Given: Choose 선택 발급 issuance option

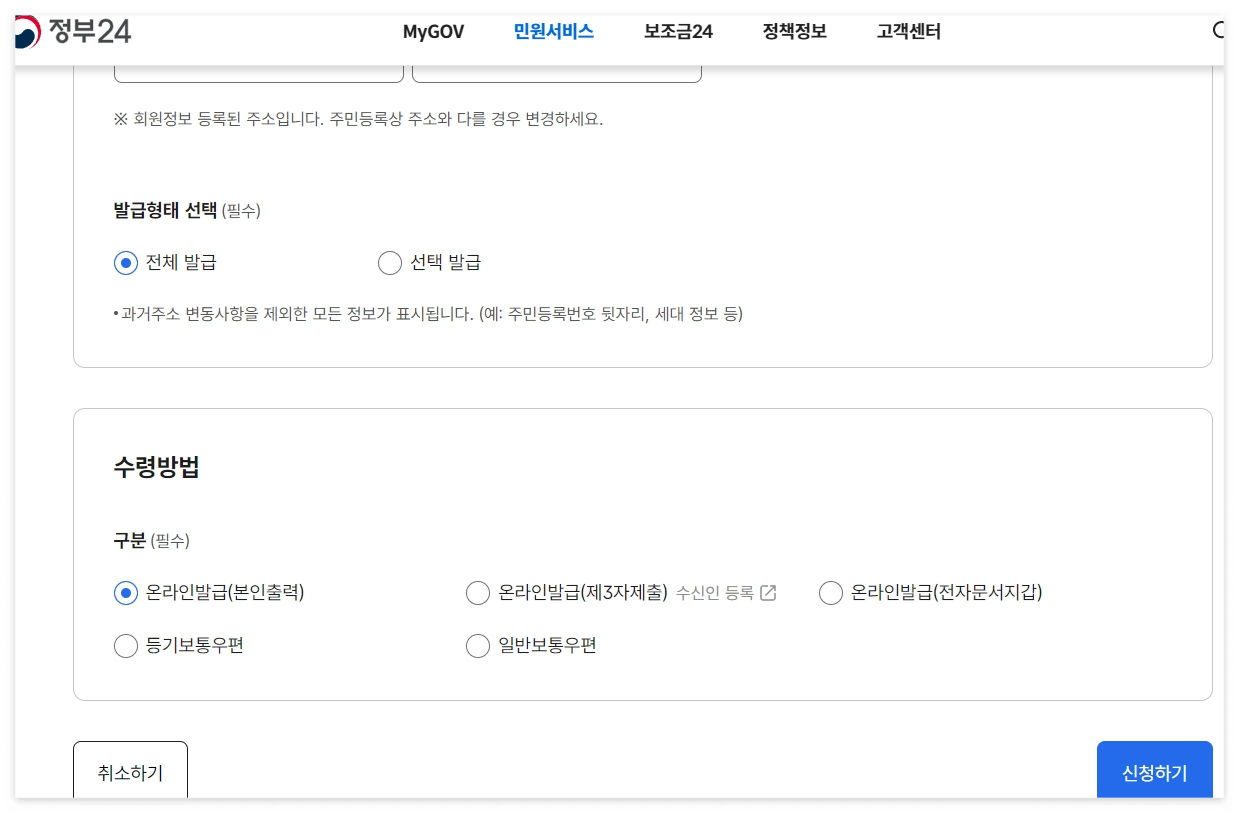Looking at the screenshot, I should (x=390, y=262).
